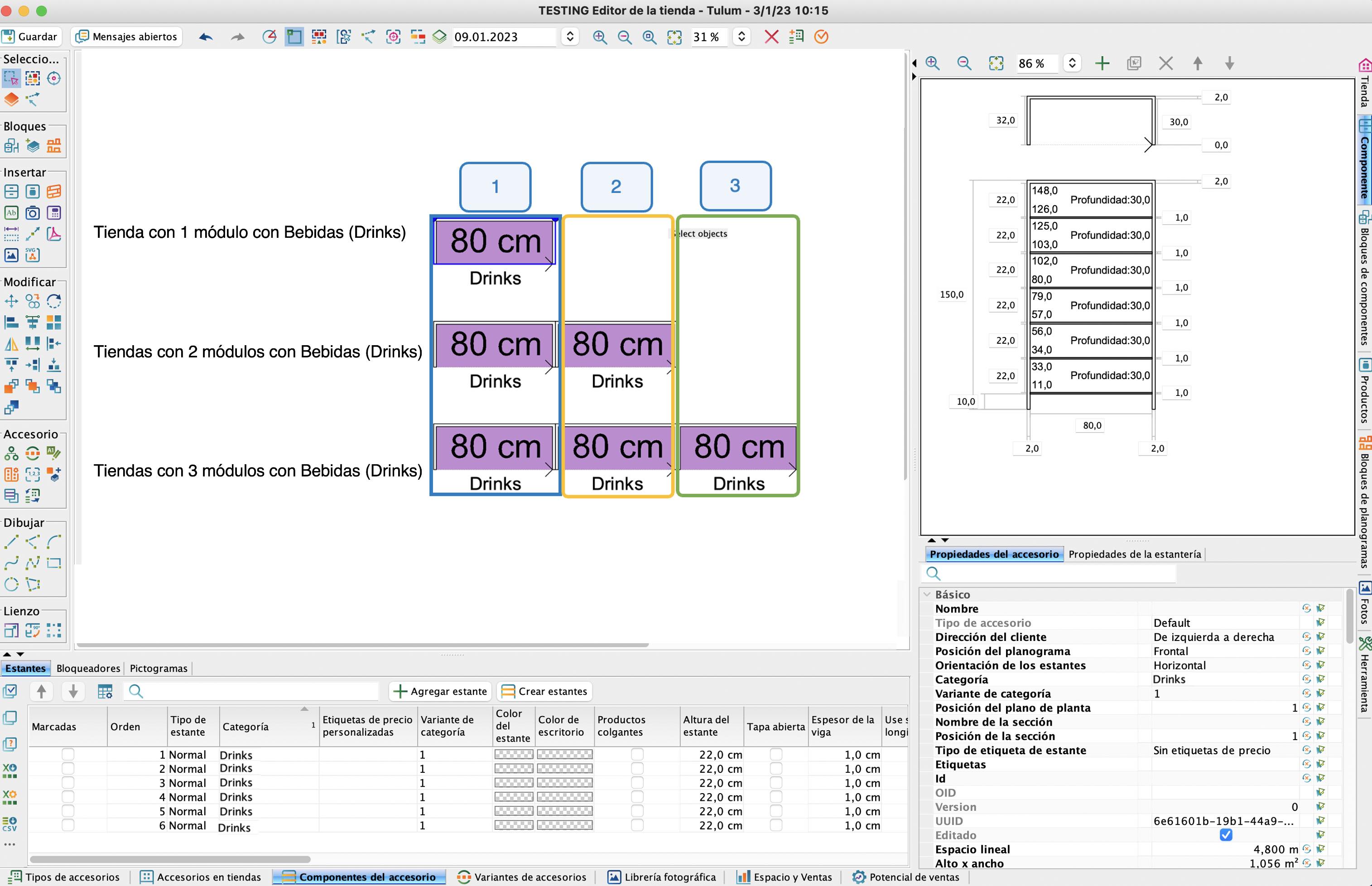This screenshot has width=1372, height=886.
Task: Click fit-to-view icon beside 31 %
Action: tap(674, 38)
